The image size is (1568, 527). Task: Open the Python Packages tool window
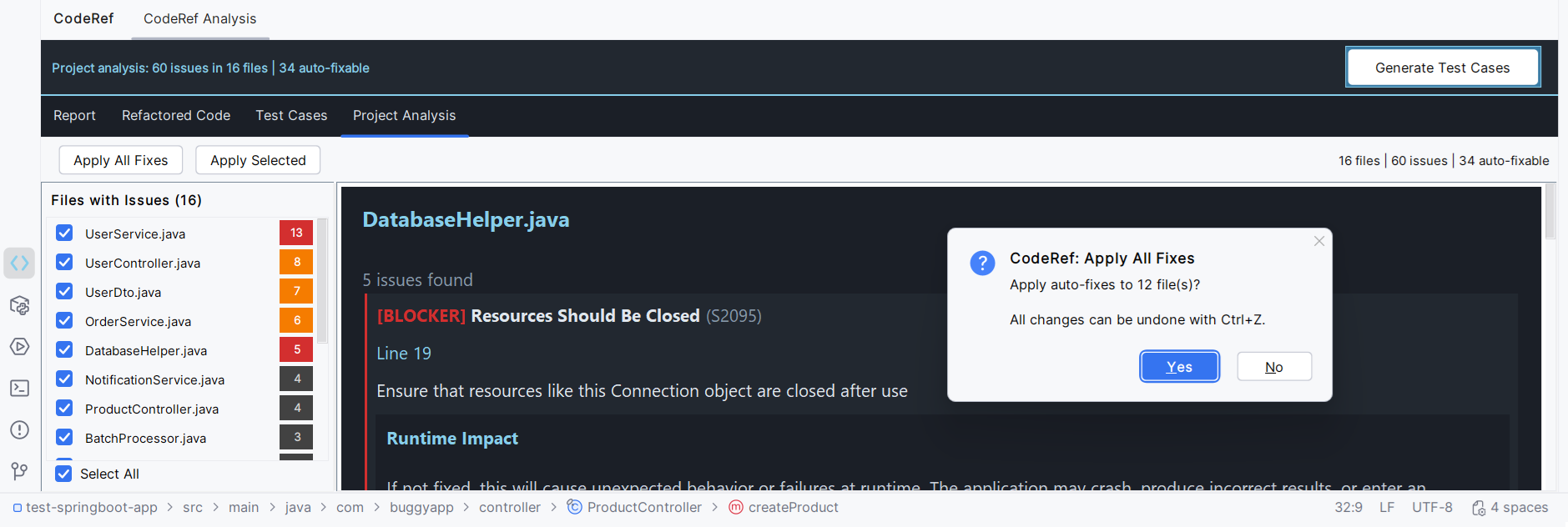coord(19,305)
